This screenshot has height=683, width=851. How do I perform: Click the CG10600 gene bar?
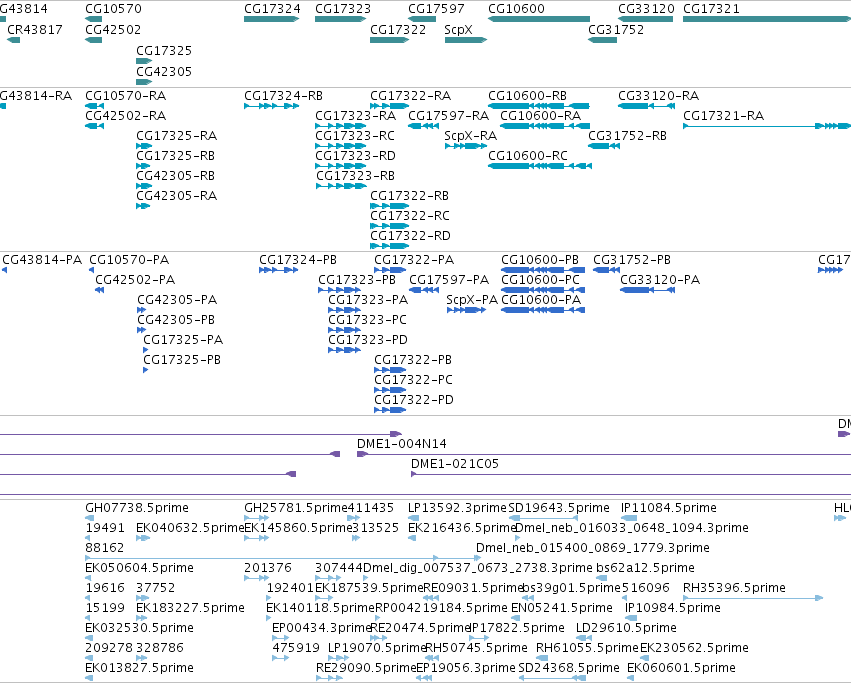539,19
